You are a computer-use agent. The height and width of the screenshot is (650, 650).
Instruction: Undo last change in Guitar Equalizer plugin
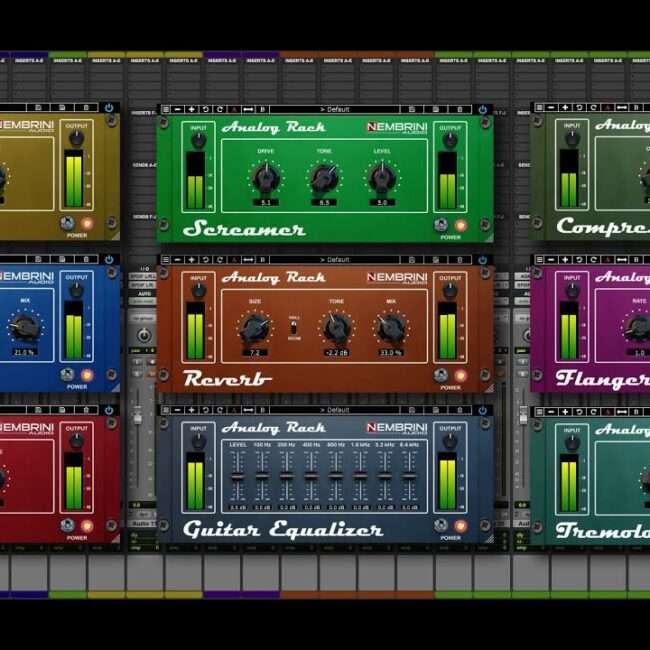click(205, 410)
